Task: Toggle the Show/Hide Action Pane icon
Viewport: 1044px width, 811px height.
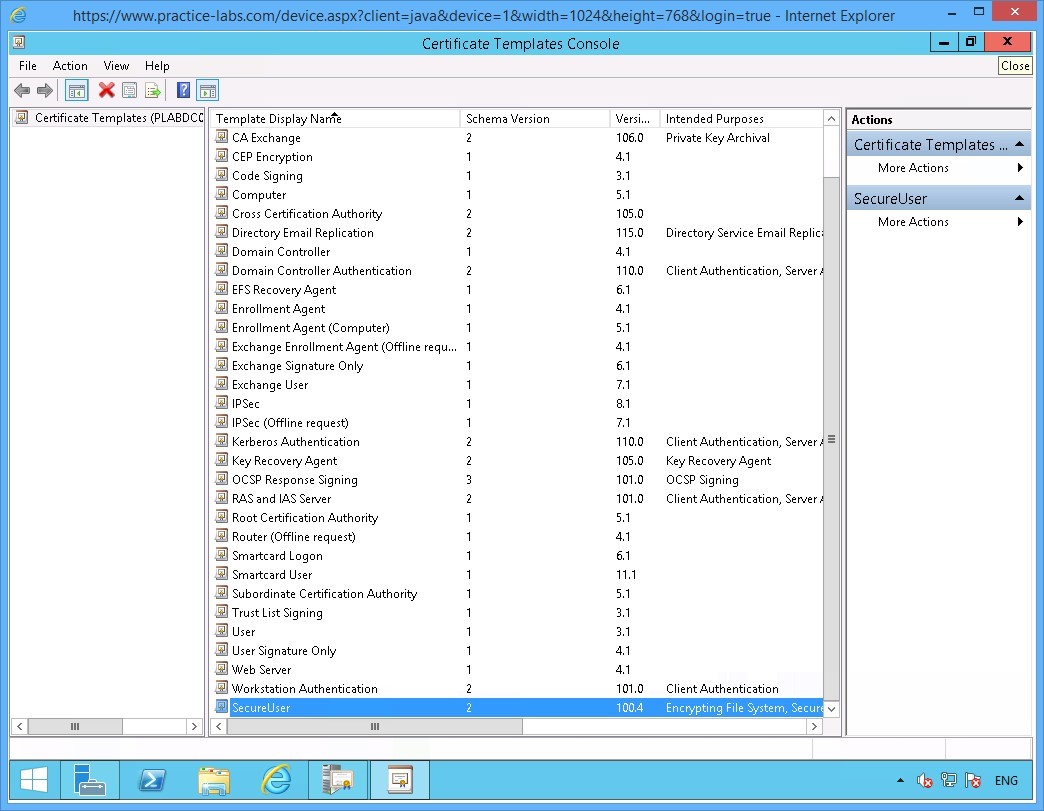Action: coord(207,90)
